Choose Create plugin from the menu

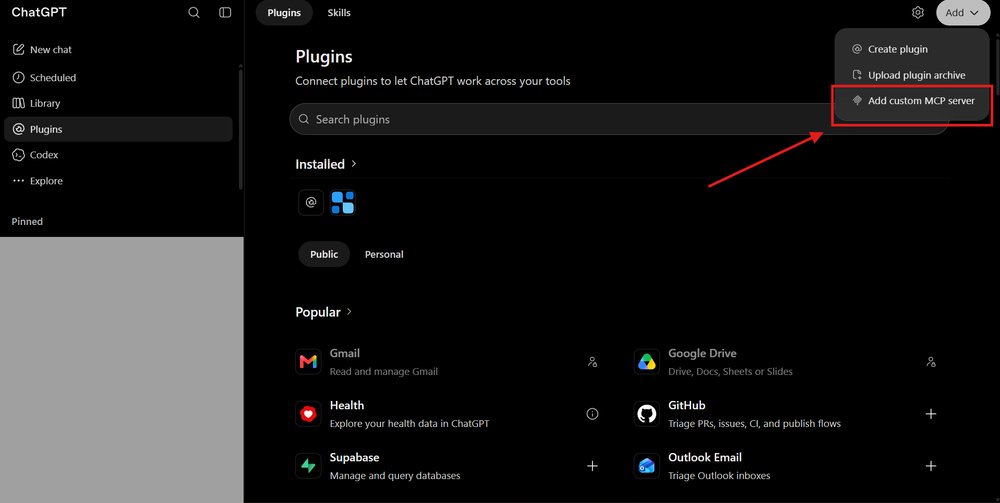tap(912, 49)
